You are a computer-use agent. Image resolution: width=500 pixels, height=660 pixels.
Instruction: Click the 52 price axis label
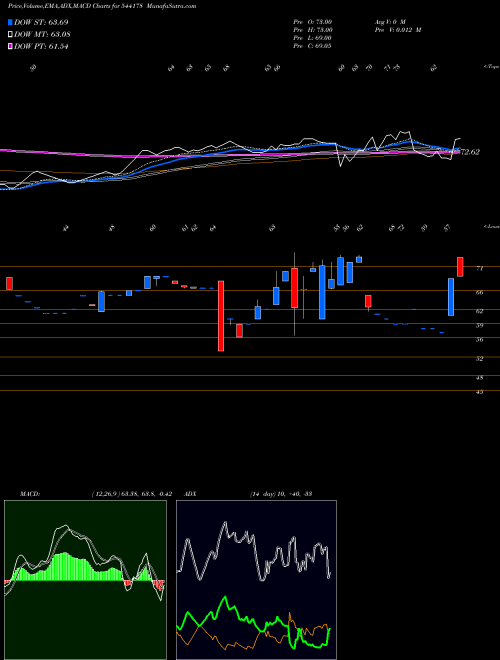pyautogui.click(x=479, y=359)
